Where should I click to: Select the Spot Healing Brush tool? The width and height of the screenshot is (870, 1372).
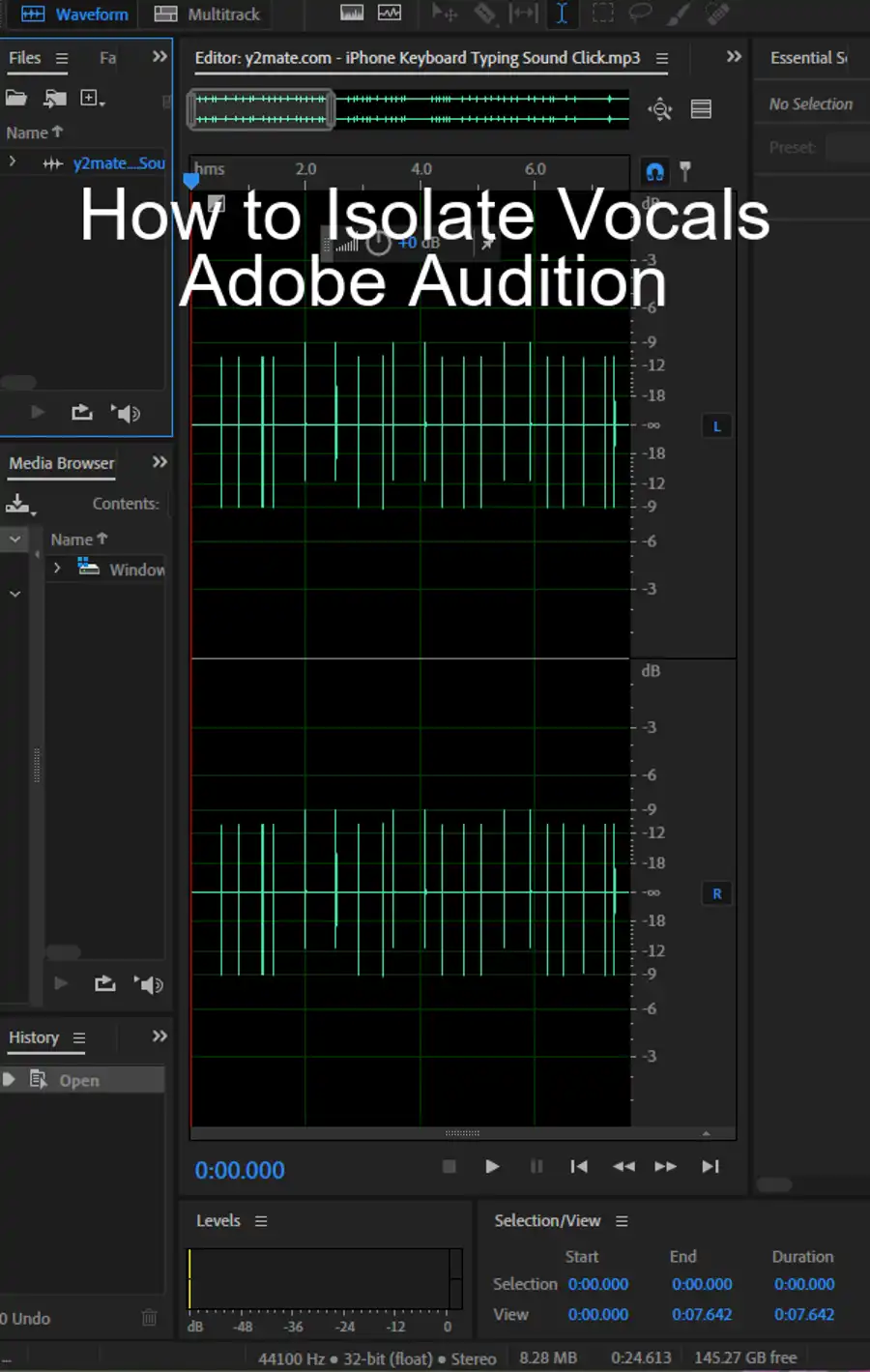[717, 13]
